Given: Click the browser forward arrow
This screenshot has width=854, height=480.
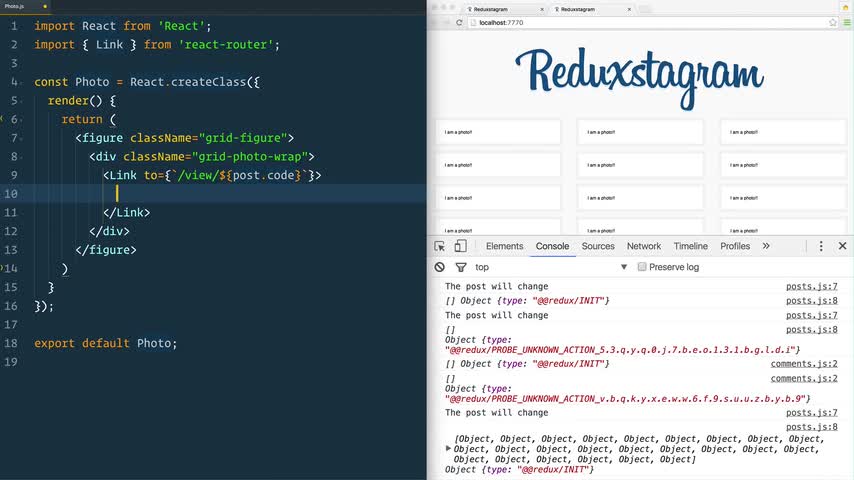Looking at the screenshot, I should click(446, 23).
